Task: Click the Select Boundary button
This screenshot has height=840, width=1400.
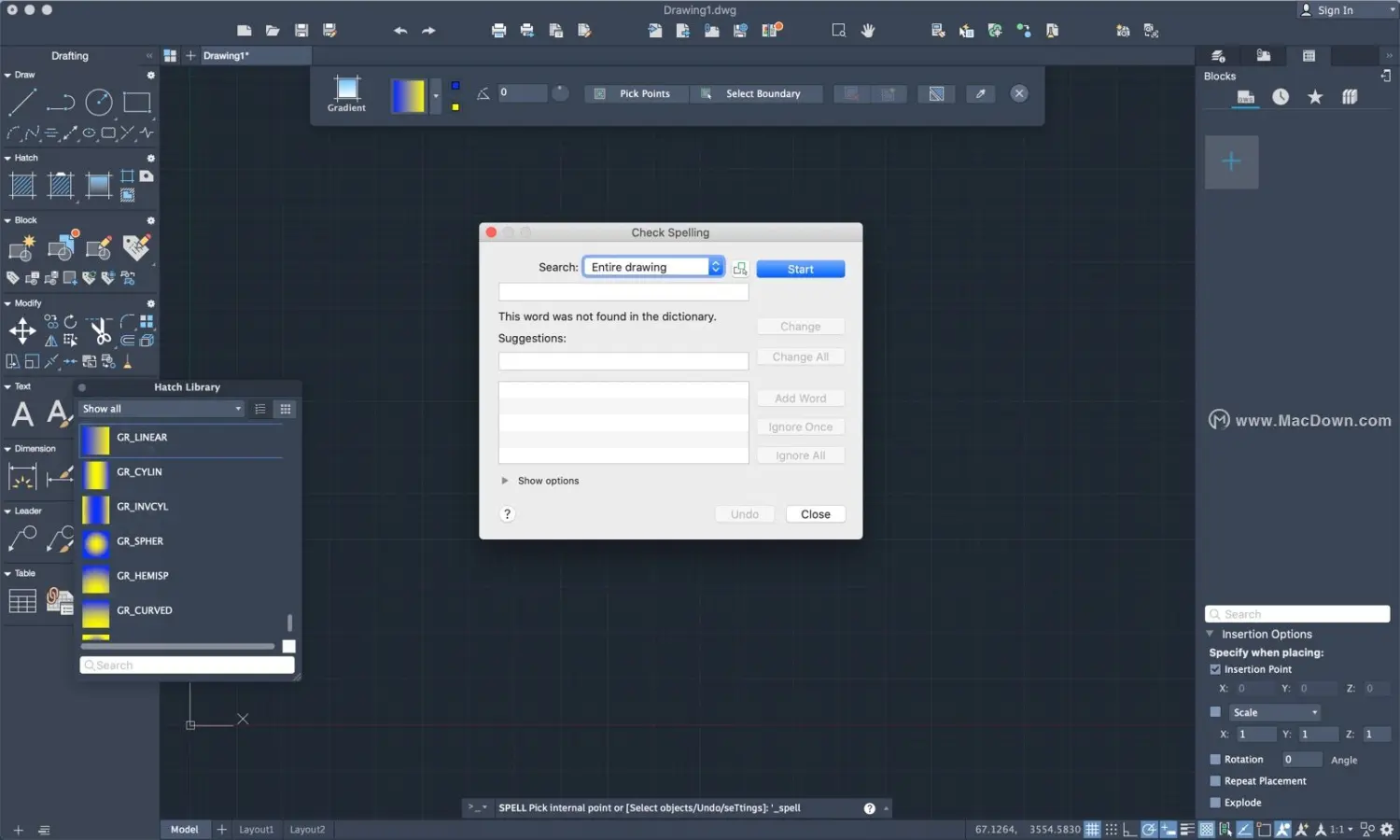Action: tap(756, 93)
